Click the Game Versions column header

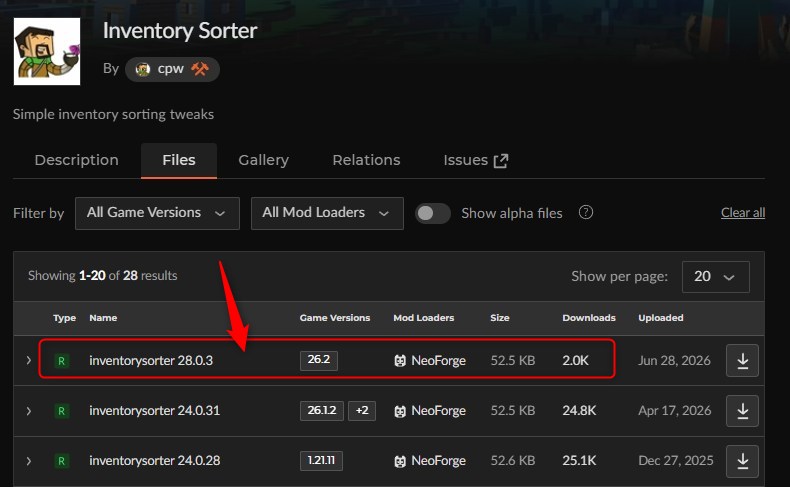pos(335,318)
